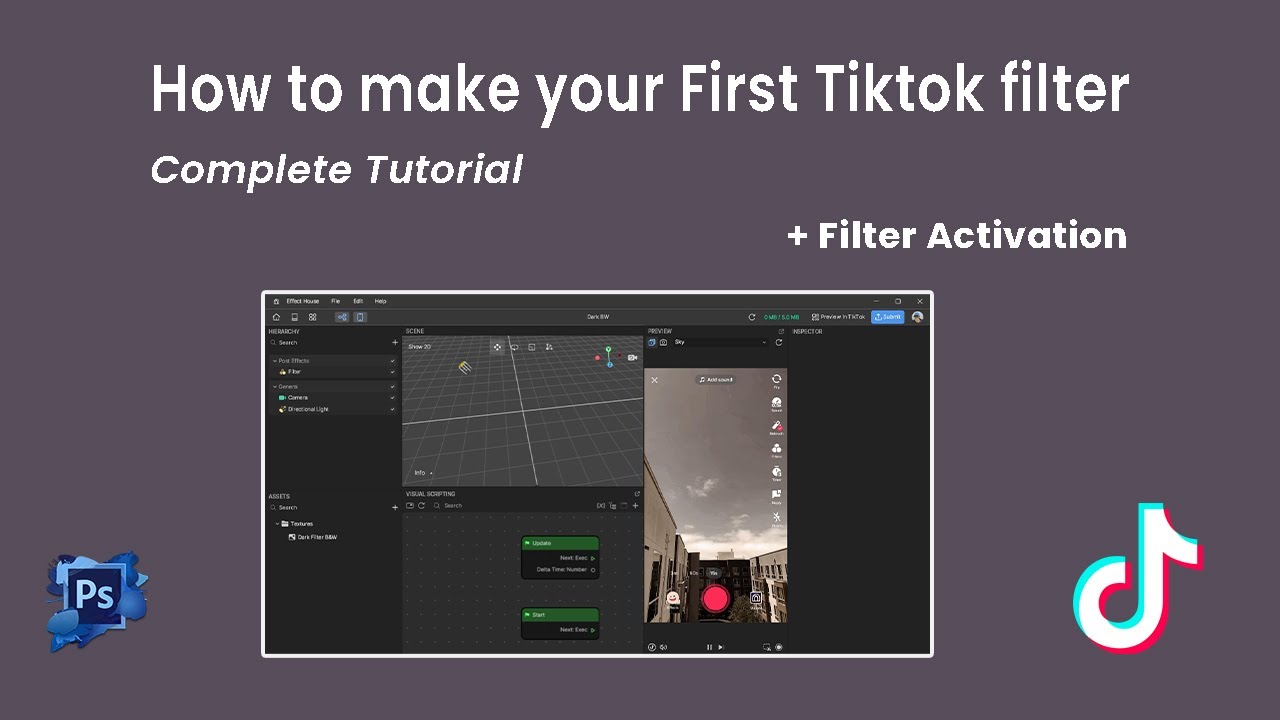Click Update node Next: Exec port
The image size is (1280, 720).
tap(593, 558)
